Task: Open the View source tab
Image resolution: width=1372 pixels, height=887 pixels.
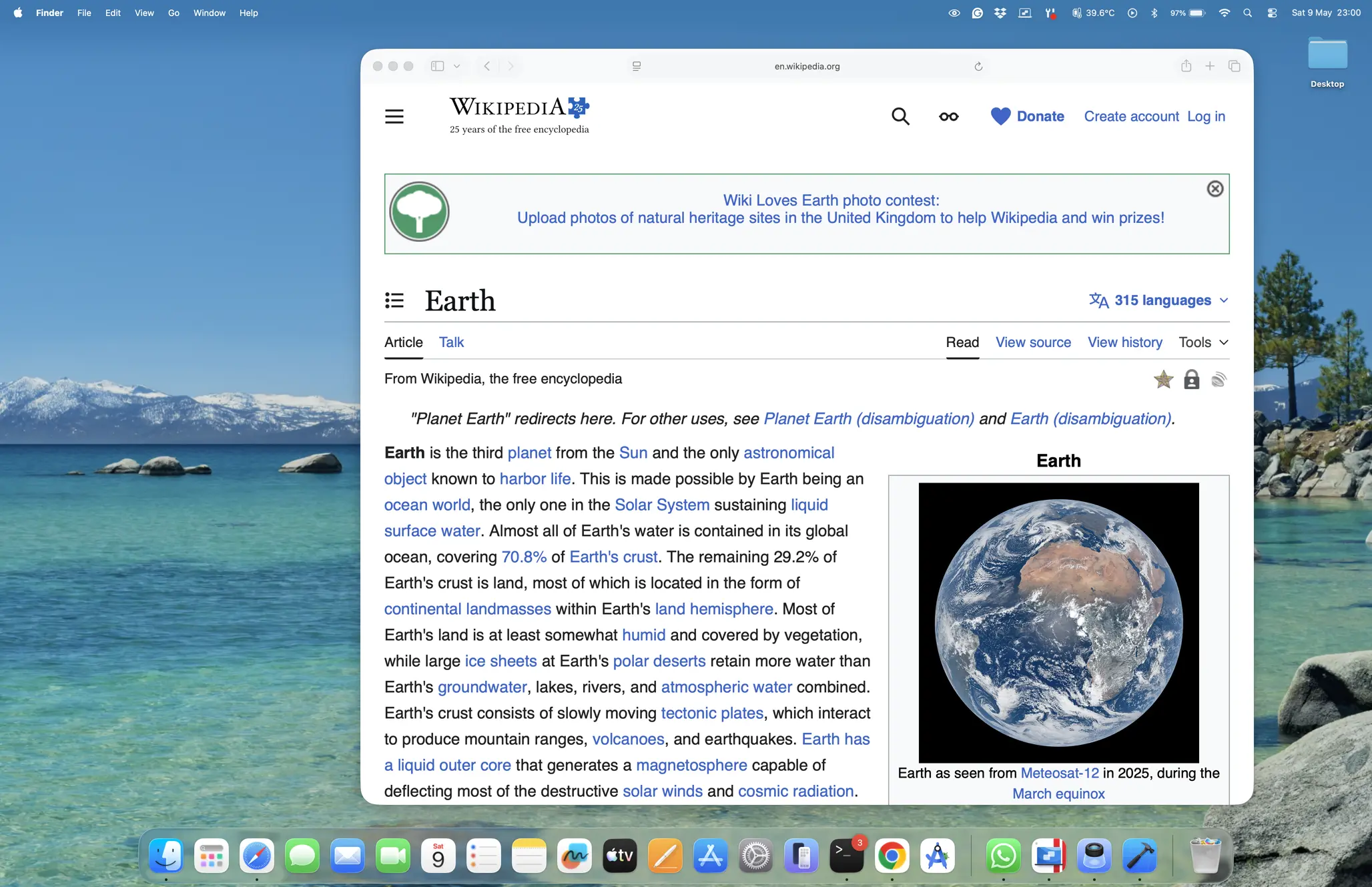Action: click(1033, 342)
